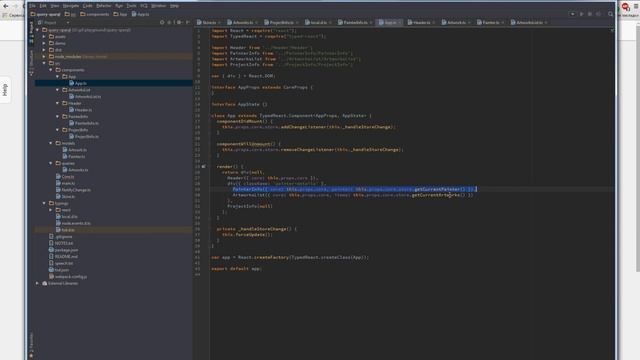Open the File menu

pyautogui.click(x=32, y=6)
